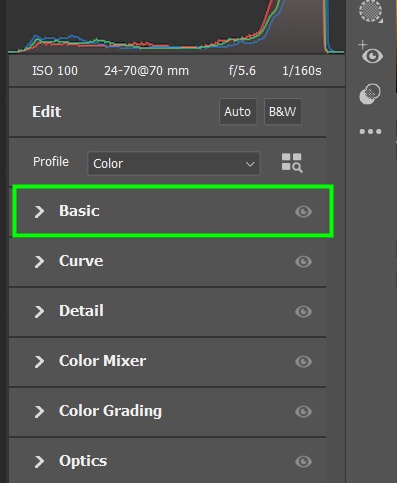This screenshot has width=397, height=483.
Task: Open the Color profile dropdown
Action: click(x=174, y=163)
